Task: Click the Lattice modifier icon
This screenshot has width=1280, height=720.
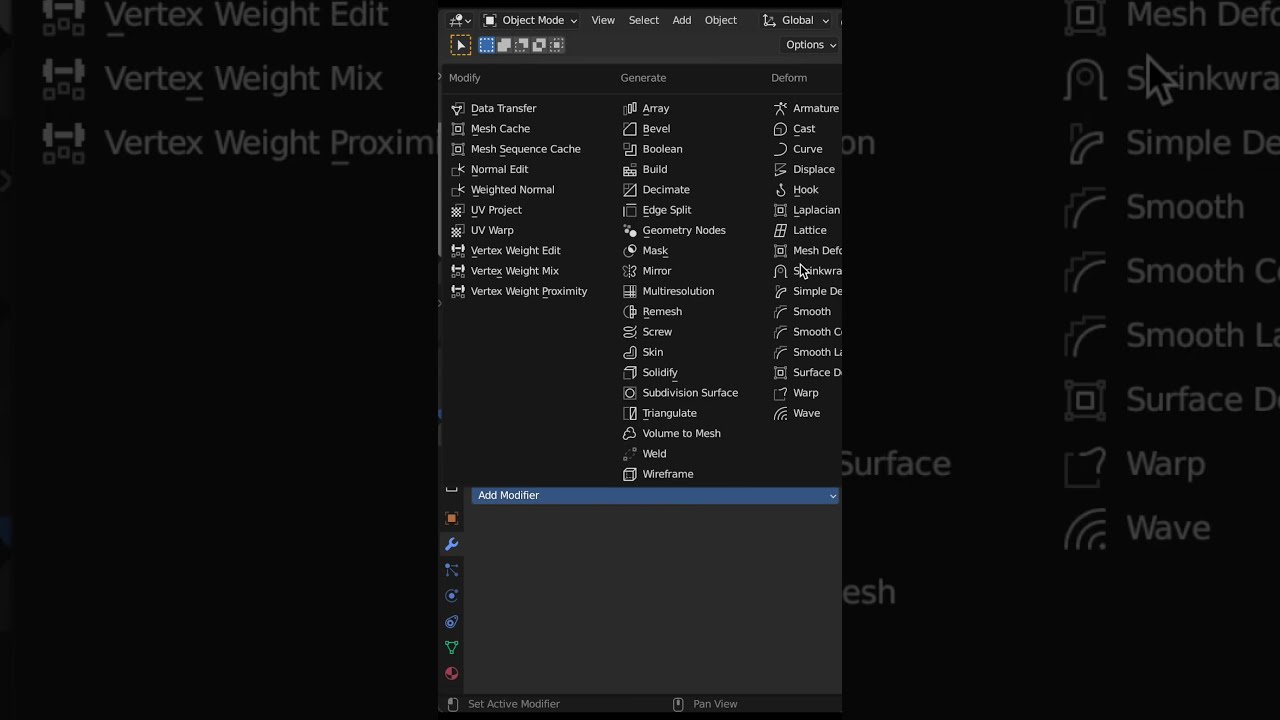Action: click(781, 230)
